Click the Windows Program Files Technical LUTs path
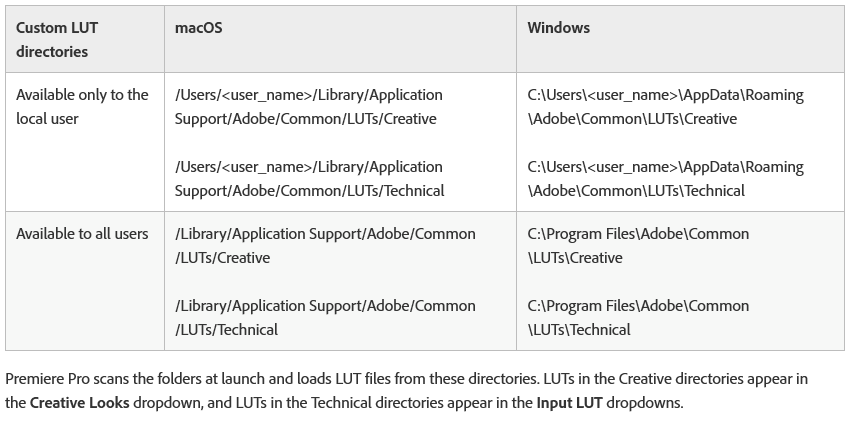The image size is (866, 426). tap(638, 317)
